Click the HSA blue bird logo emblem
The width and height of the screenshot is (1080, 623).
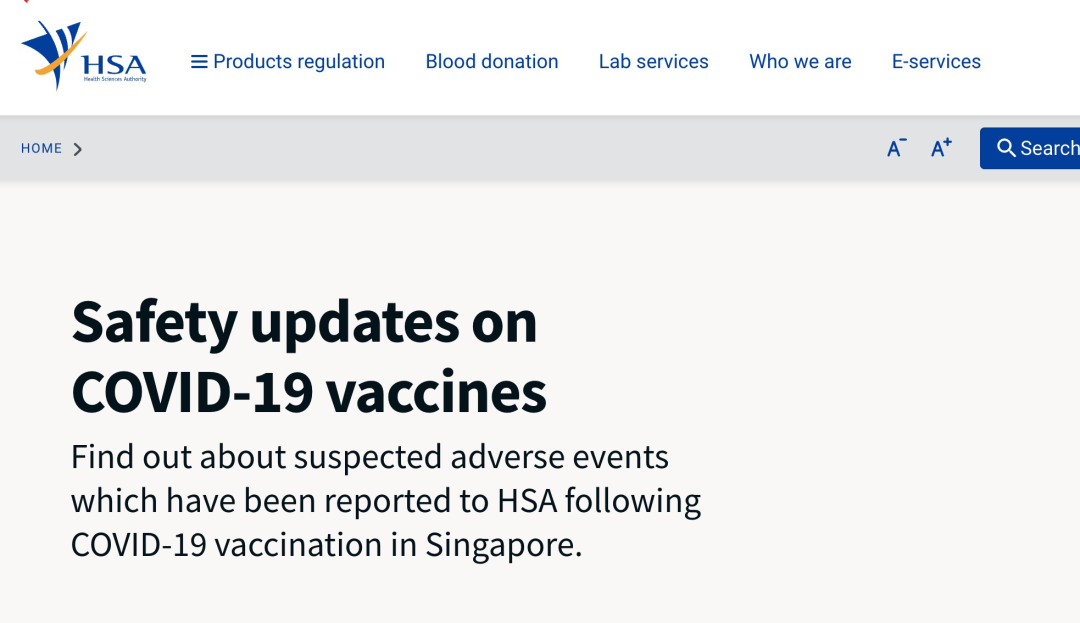(x=54, y=54)
